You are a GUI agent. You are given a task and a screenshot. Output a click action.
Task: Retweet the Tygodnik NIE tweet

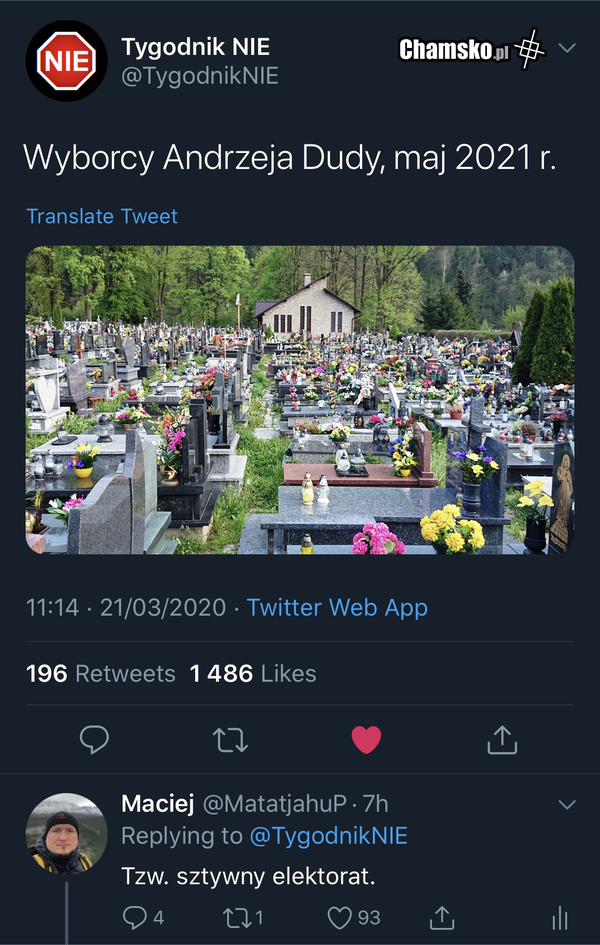(x=230, y=739)
